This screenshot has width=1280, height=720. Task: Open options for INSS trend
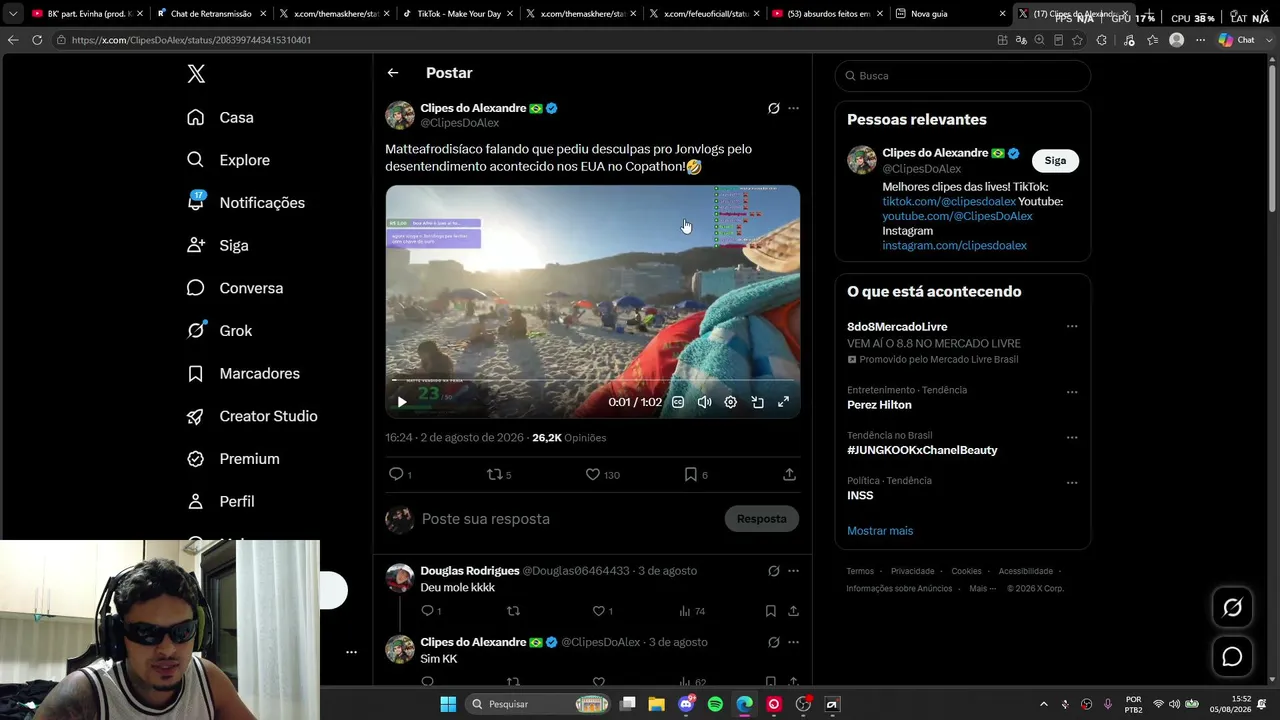(1072, 483)
